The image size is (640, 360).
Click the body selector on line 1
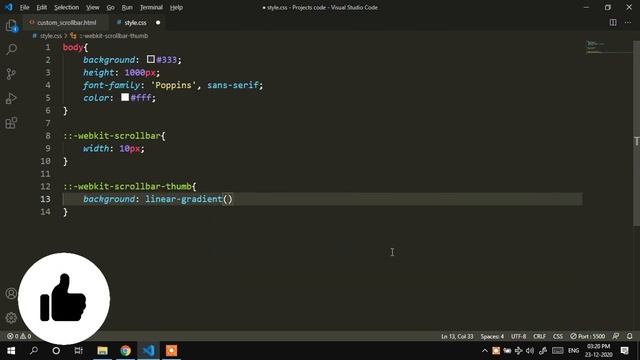(x=73, y=47)
